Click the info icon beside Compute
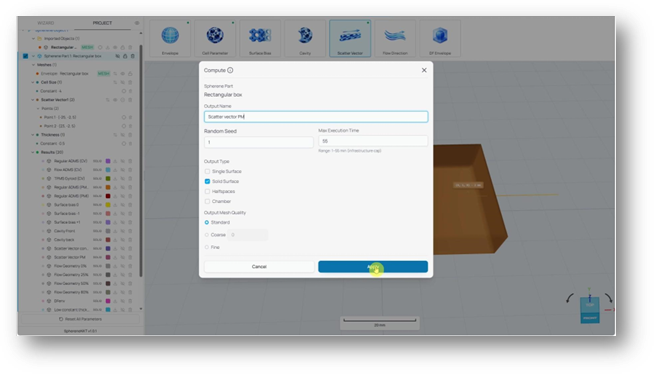Image resolution: width=654 pixels, height=374 pixels. [x=230, y=70]
